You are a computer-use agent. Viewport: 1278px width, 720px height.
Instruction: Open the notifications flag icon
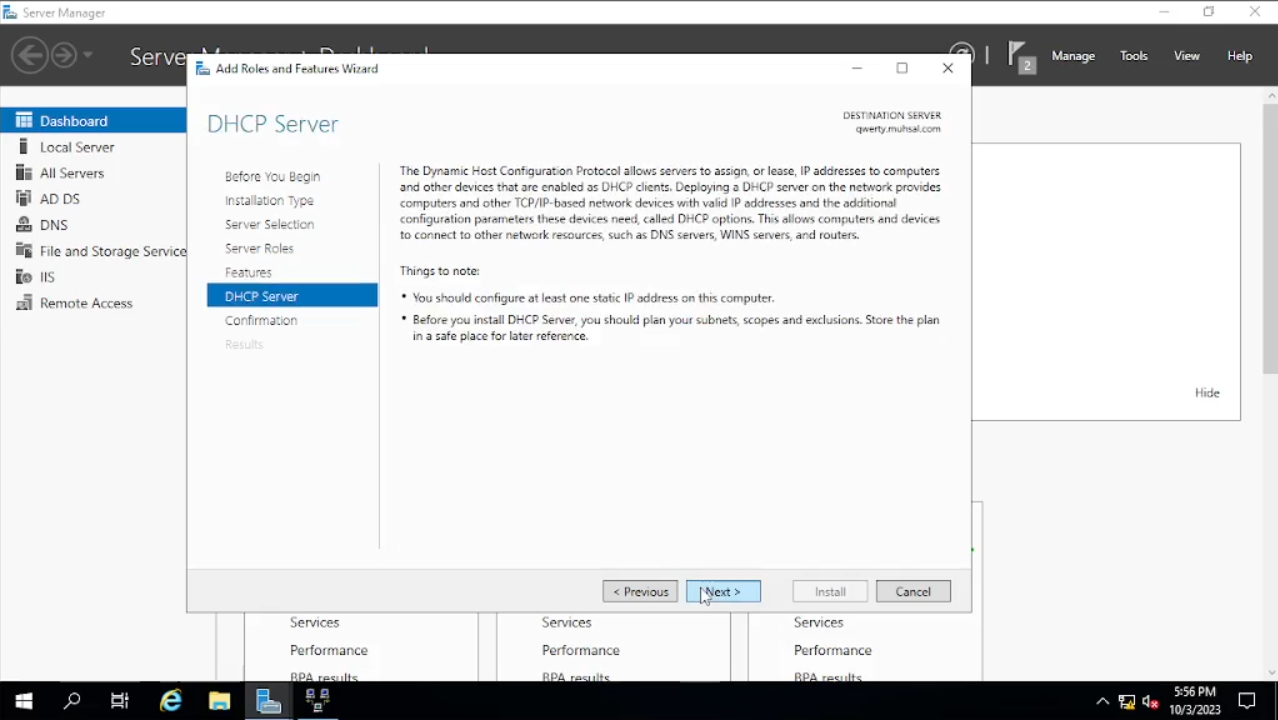[1018, 55]
